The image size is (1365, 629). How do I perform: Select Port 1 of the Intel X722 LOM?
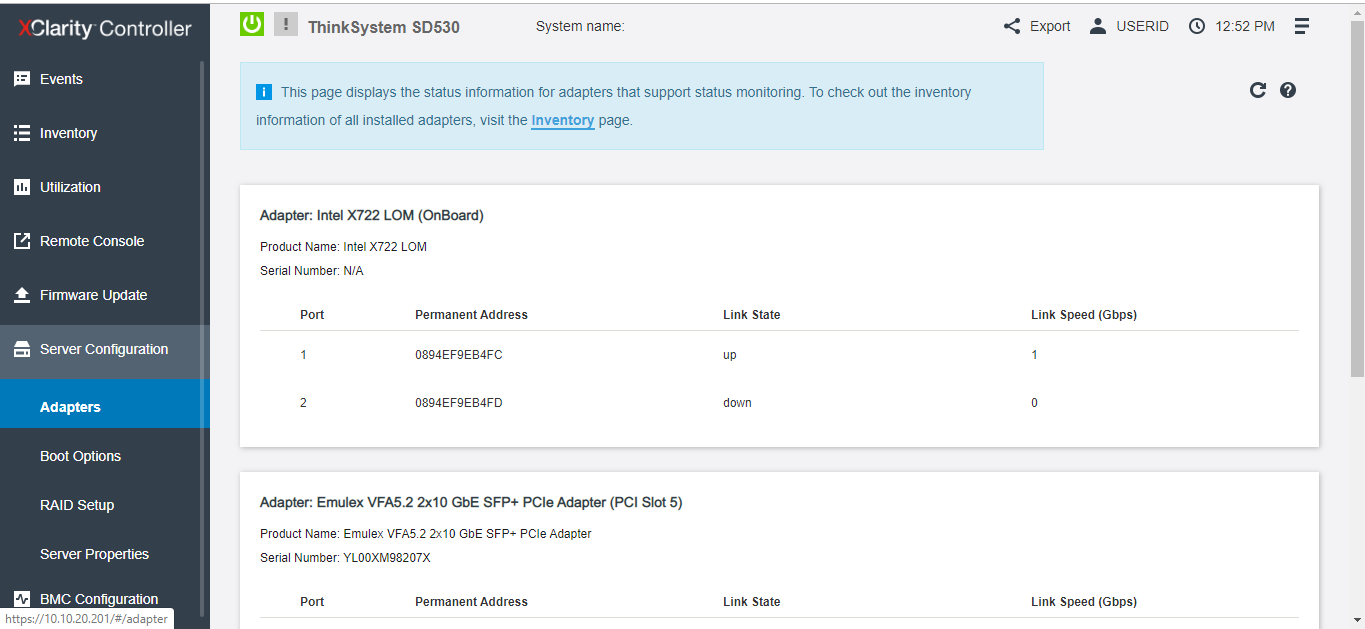pos(303,354)
